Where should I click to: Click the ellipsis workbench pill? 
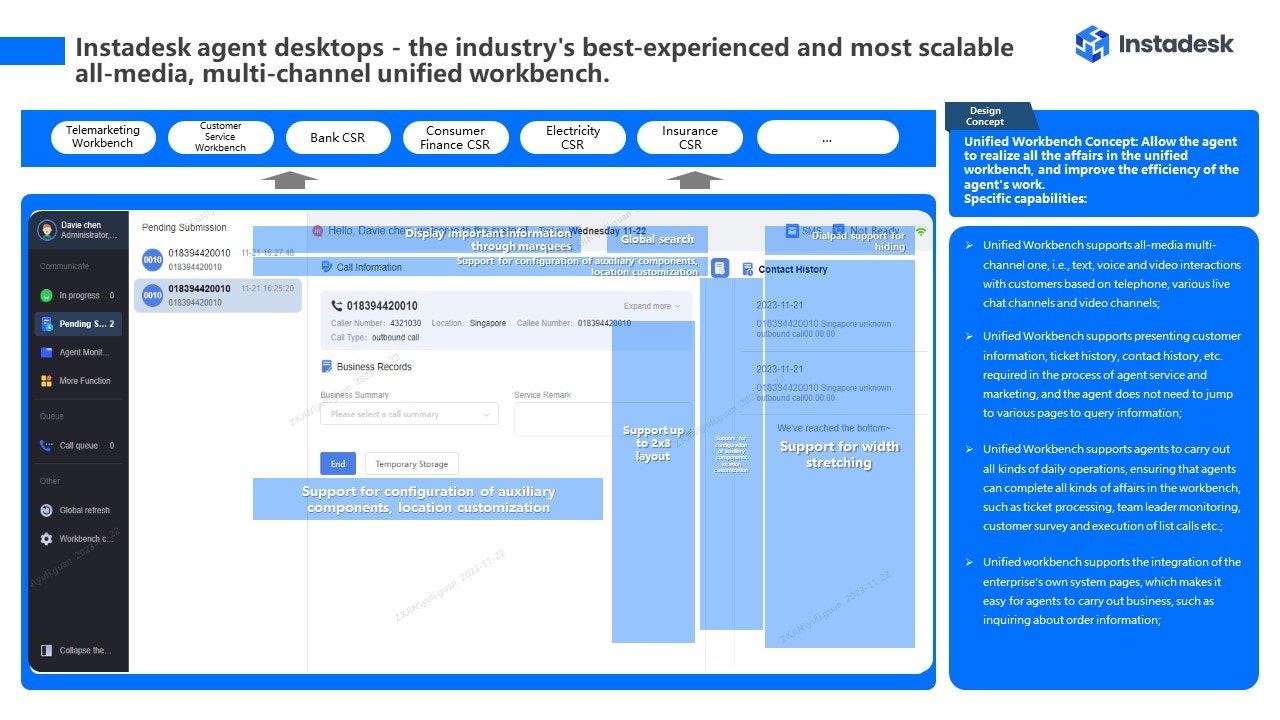click(x=827, y=137)
